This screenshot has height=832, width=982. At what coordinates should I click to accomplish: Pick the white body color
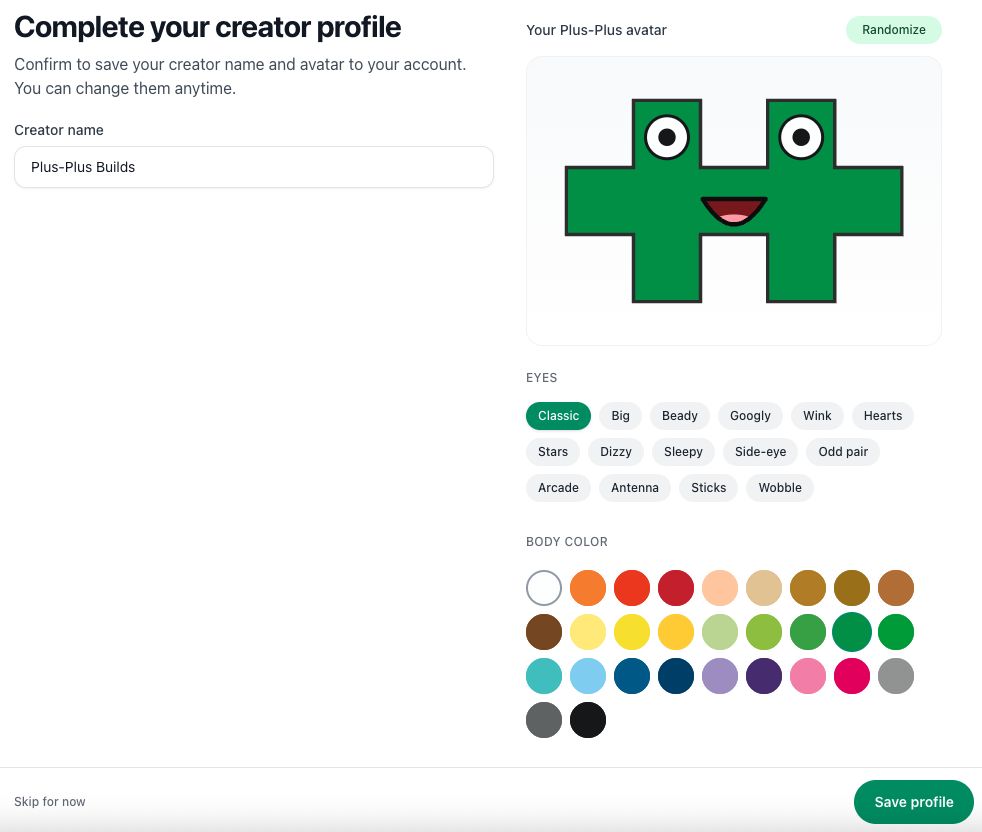pos(544,588)
